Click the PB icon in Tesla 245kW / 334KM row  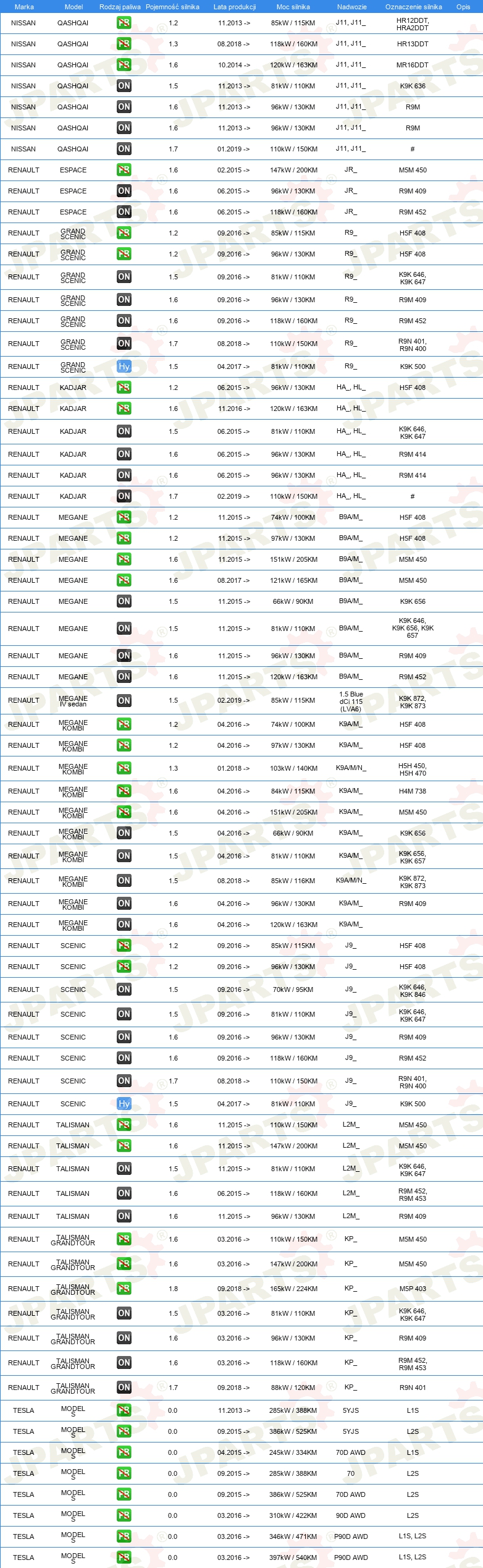click(x=124, y=1452)
